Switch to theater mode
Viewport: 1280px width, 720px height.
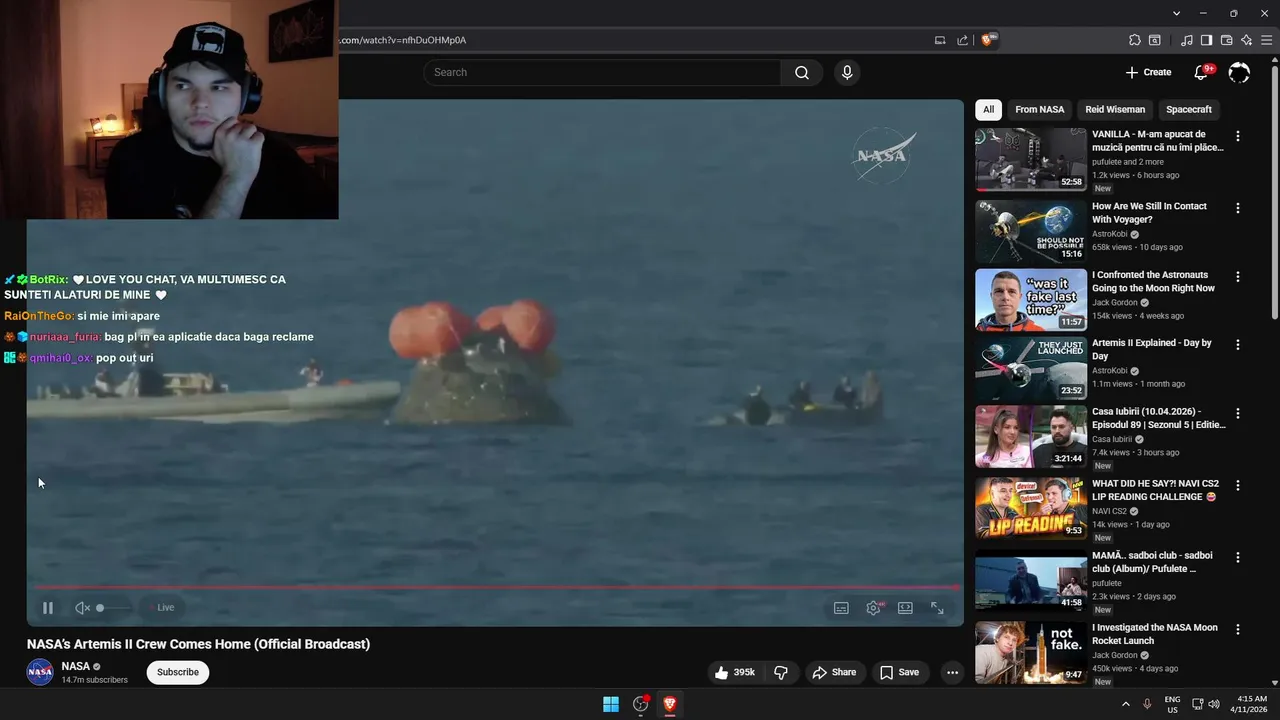pyautogui.click(x=905, y=608)
